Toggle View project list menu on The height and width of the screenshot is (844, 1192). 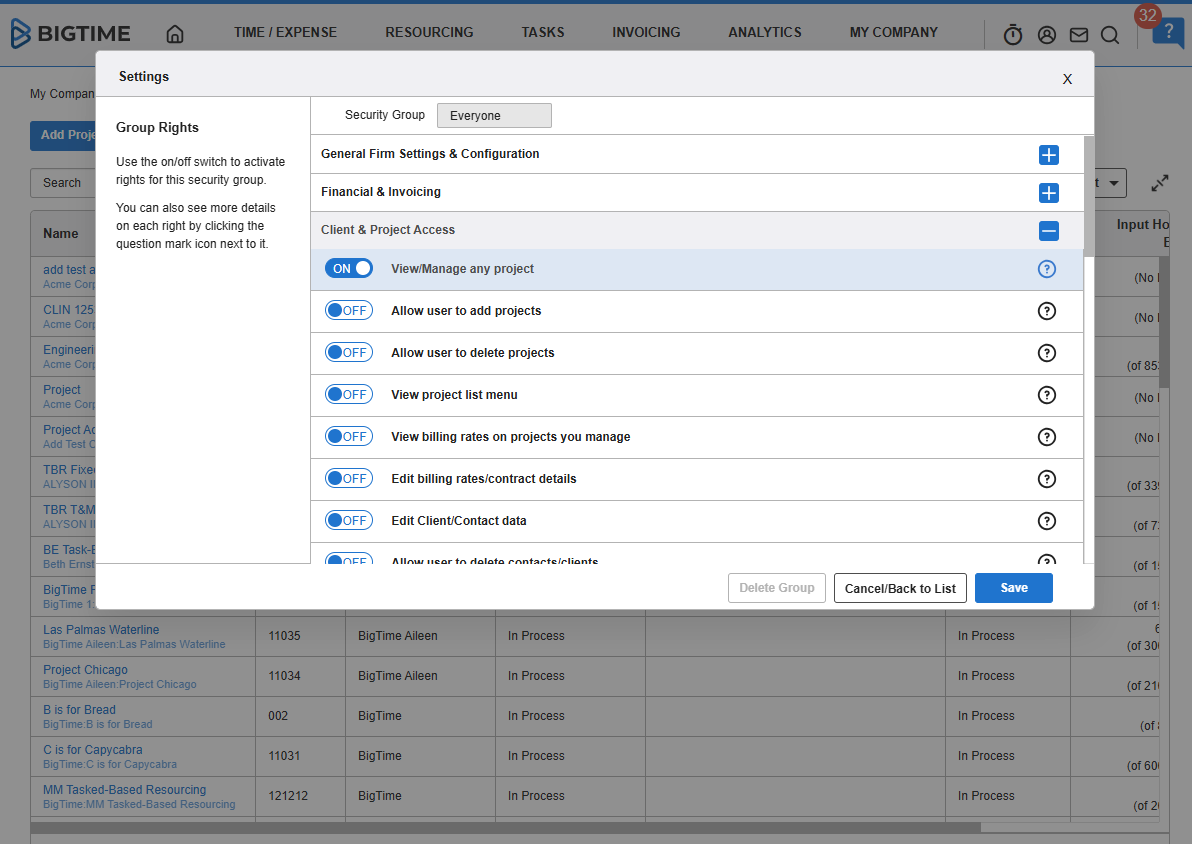pos(349,394)
